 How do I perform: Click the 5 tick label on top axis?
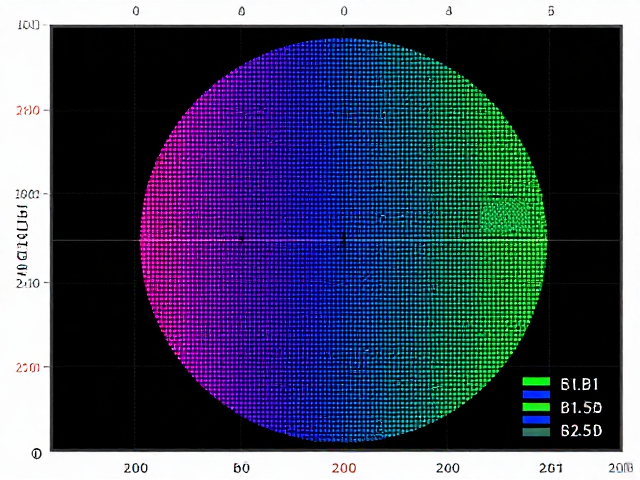point(551,11)
